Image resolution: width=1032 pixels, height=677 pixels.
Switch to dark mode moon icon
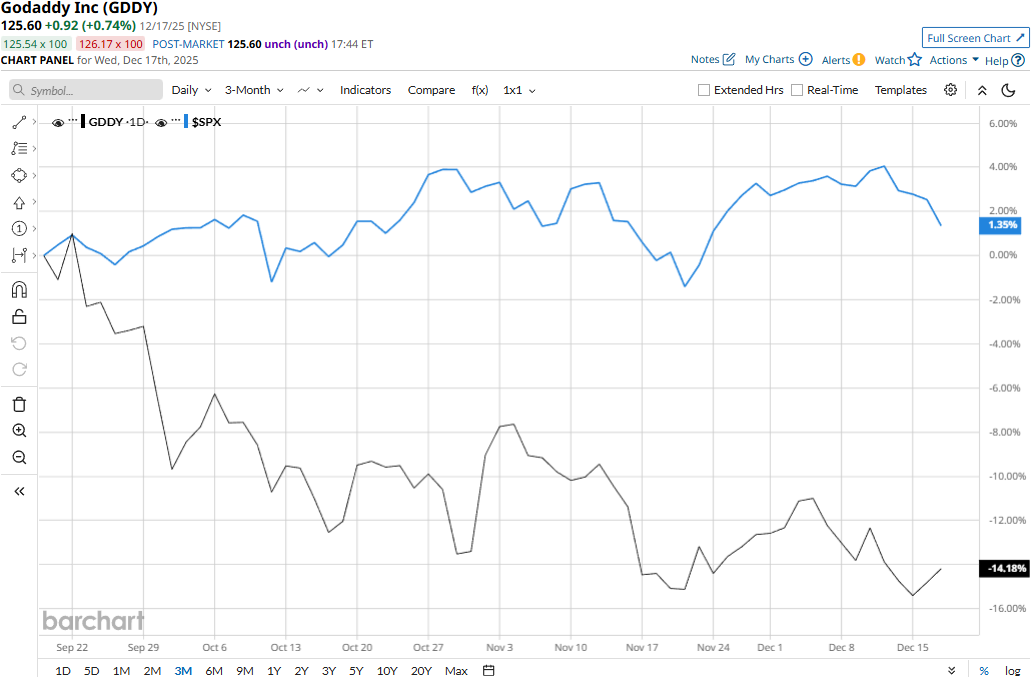pos(1008,90)
